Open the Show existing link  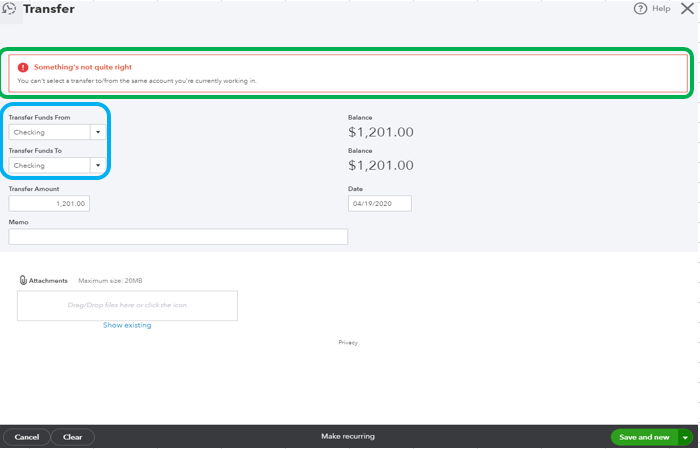127,325
